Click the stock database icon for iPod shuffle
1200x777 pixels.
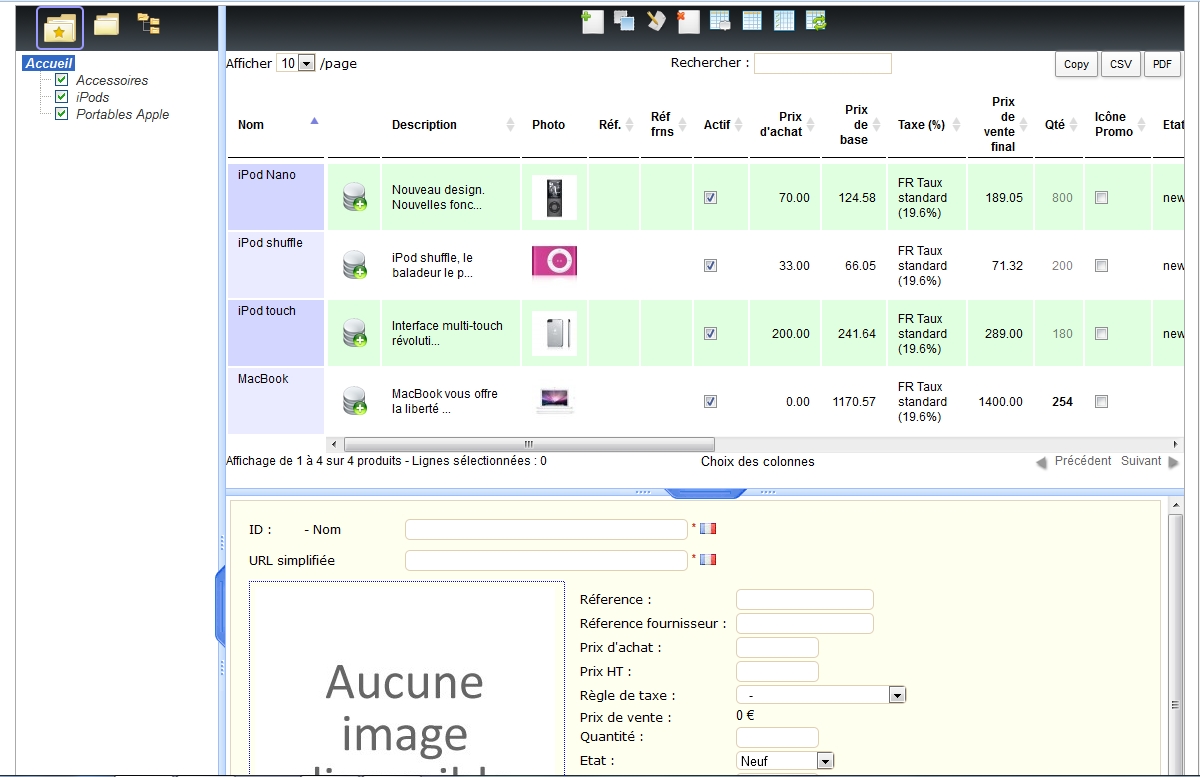tap(354, 266)
